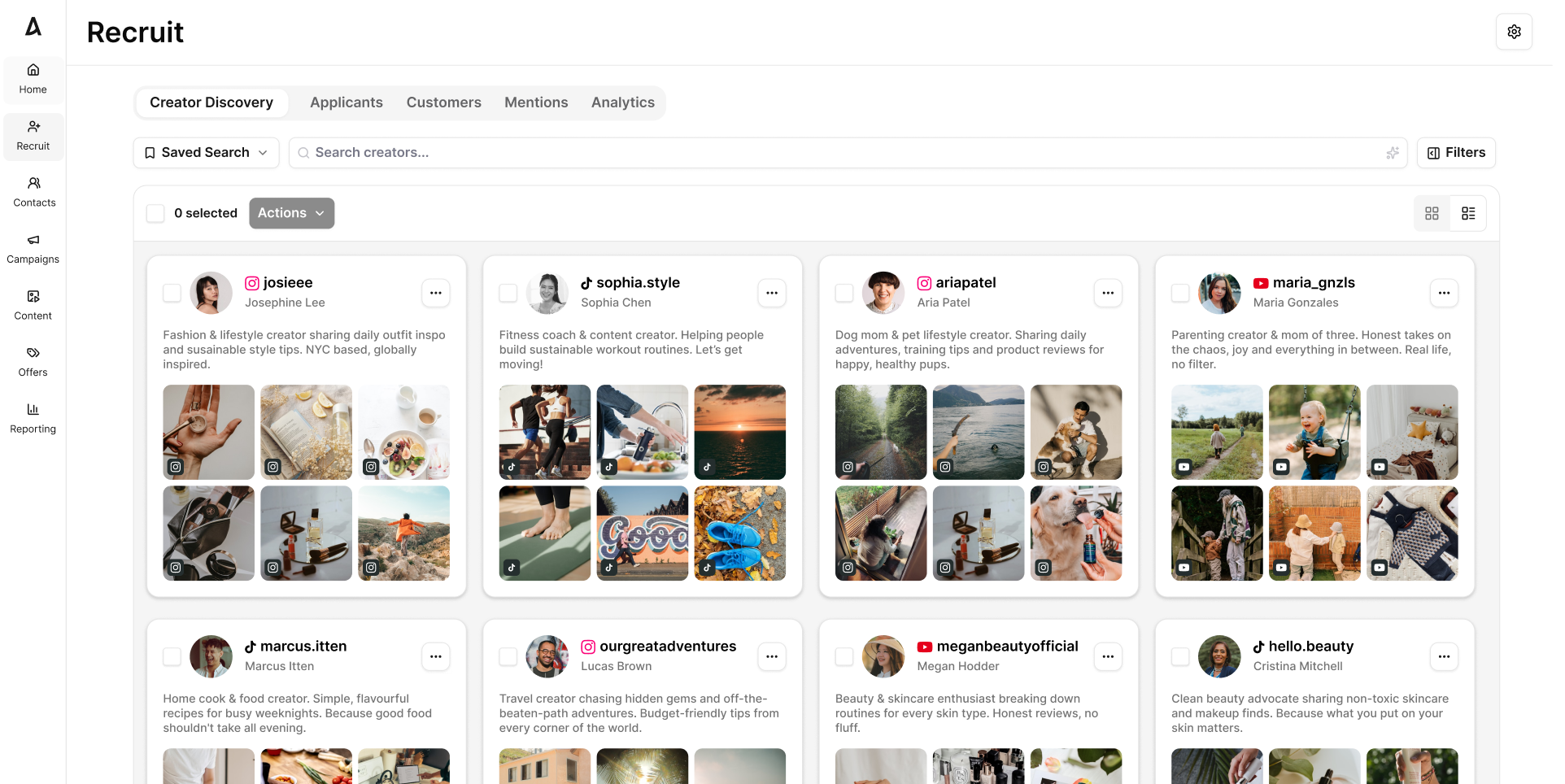Switch to Creator Discovery tab
Image resolution: width=1565 pixels, height=784 pixels.
click(211, 103)
